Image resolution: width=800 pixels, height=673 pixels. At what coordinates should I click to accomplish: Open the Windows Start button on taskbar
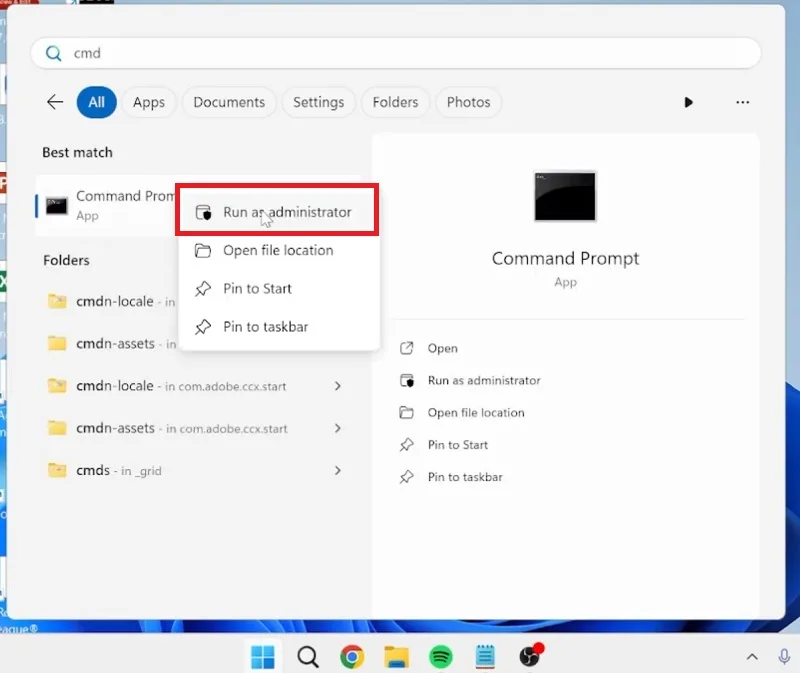(x=263, y=657)
